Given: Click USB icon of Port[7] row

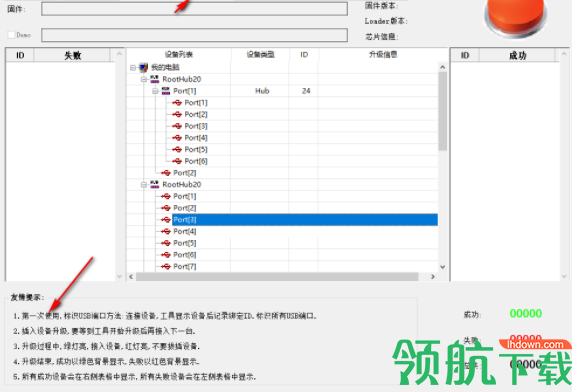Looking at the screenshot, I should click(x=166, y=267).
